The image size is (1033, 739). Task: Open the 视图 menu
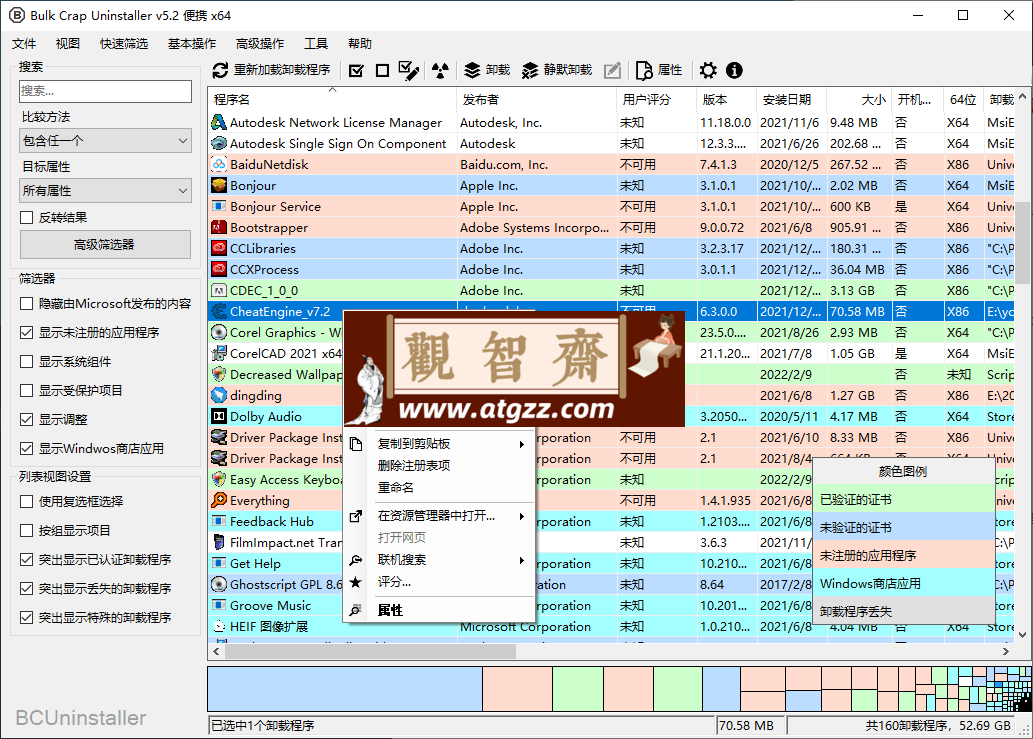tap(68, 43)
